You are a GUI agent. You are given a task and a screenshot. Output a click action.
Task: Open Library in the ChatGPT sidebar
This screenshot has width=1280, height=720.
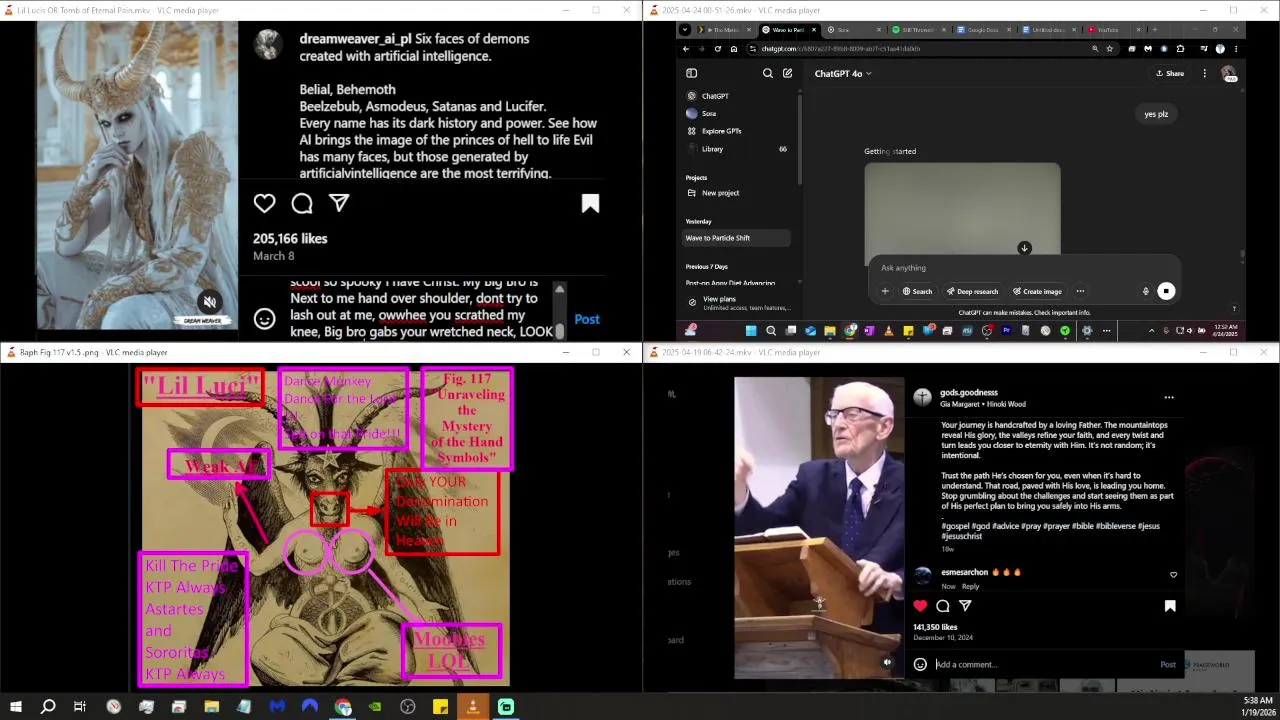click(738, 149)
